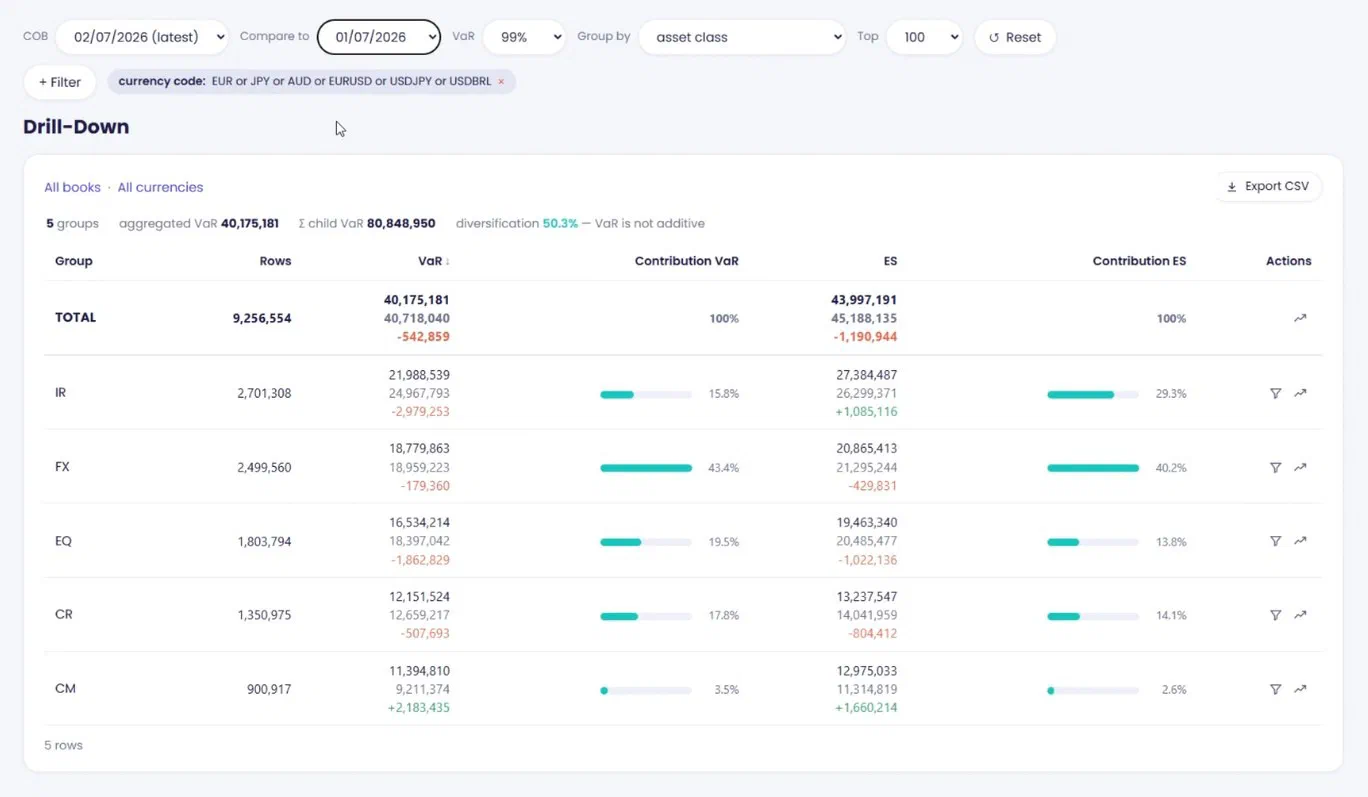Go to All books breadcrumb
Screen dimensions: 1368x797
pos(72,187)
